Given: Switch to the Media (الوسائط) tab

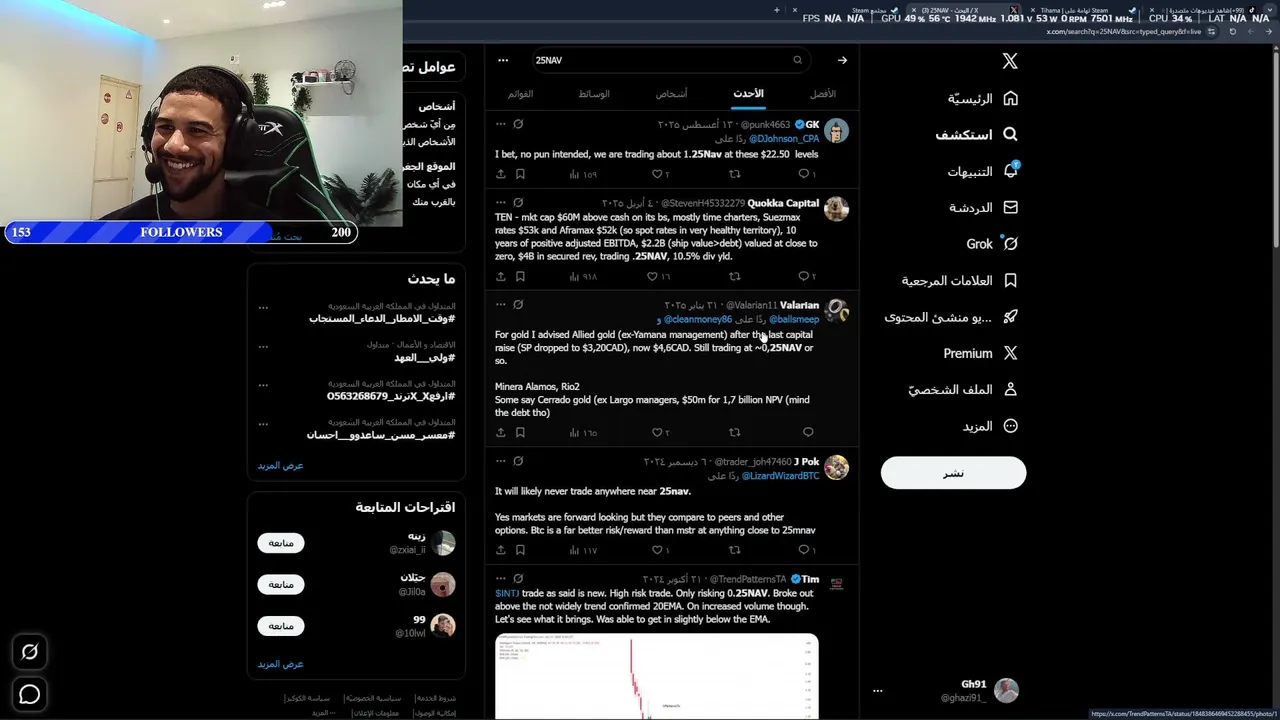Looking at the screenshot, I should coord(594,94).
